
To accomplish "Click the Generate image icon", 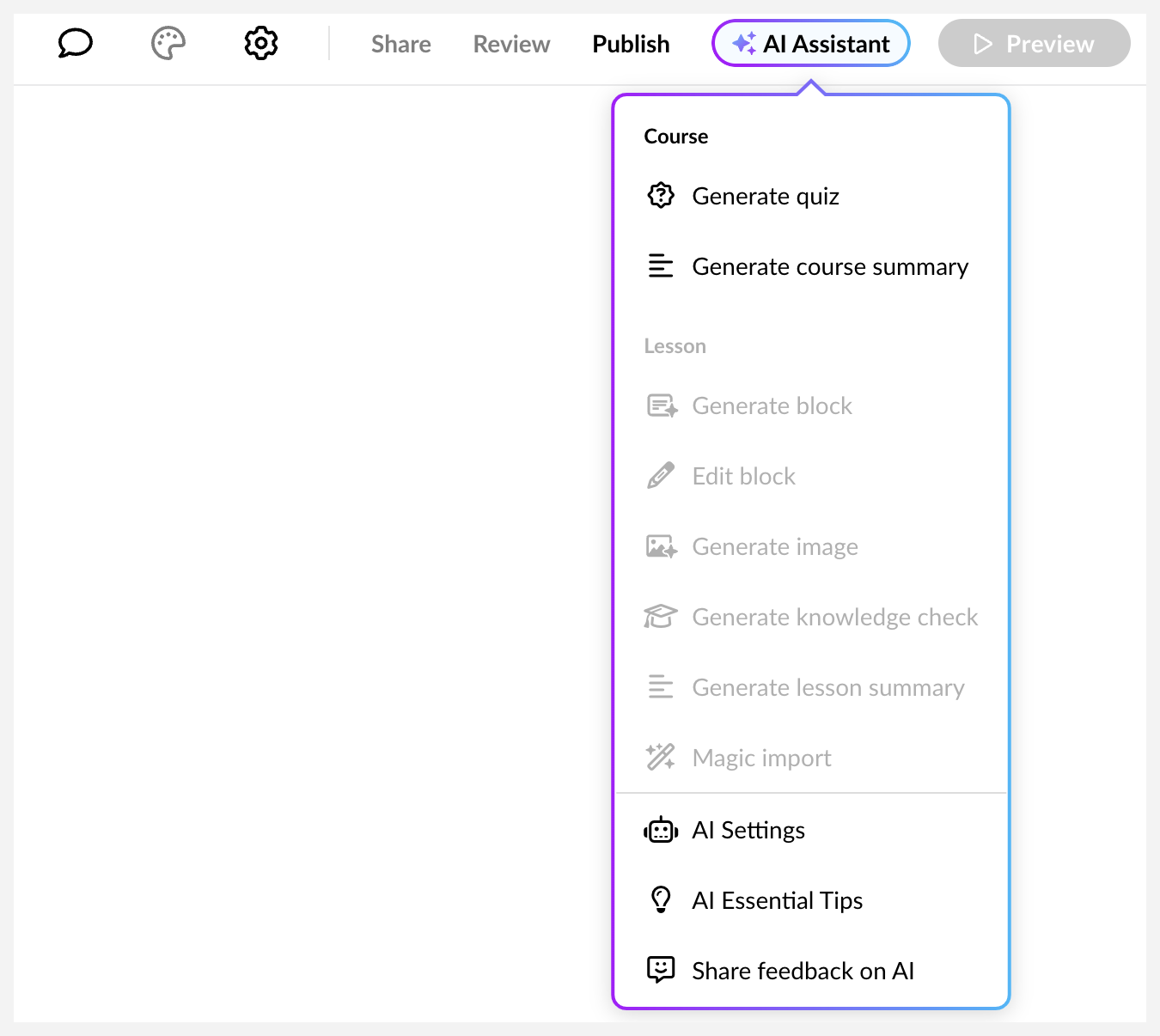I will [660, 545].
